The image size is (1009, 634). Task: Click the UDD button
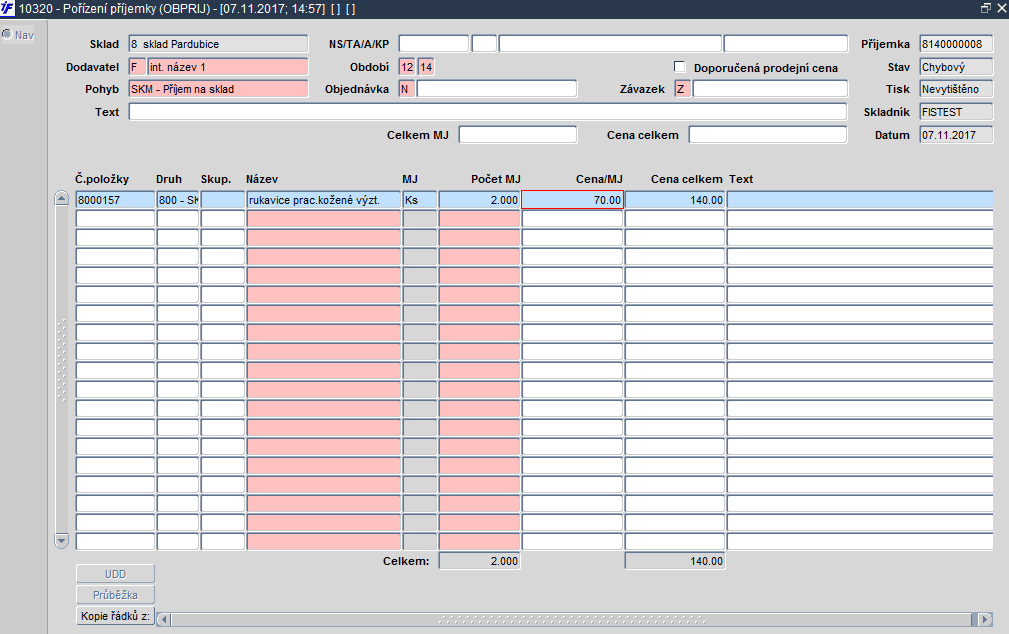(x=115, y=573)
